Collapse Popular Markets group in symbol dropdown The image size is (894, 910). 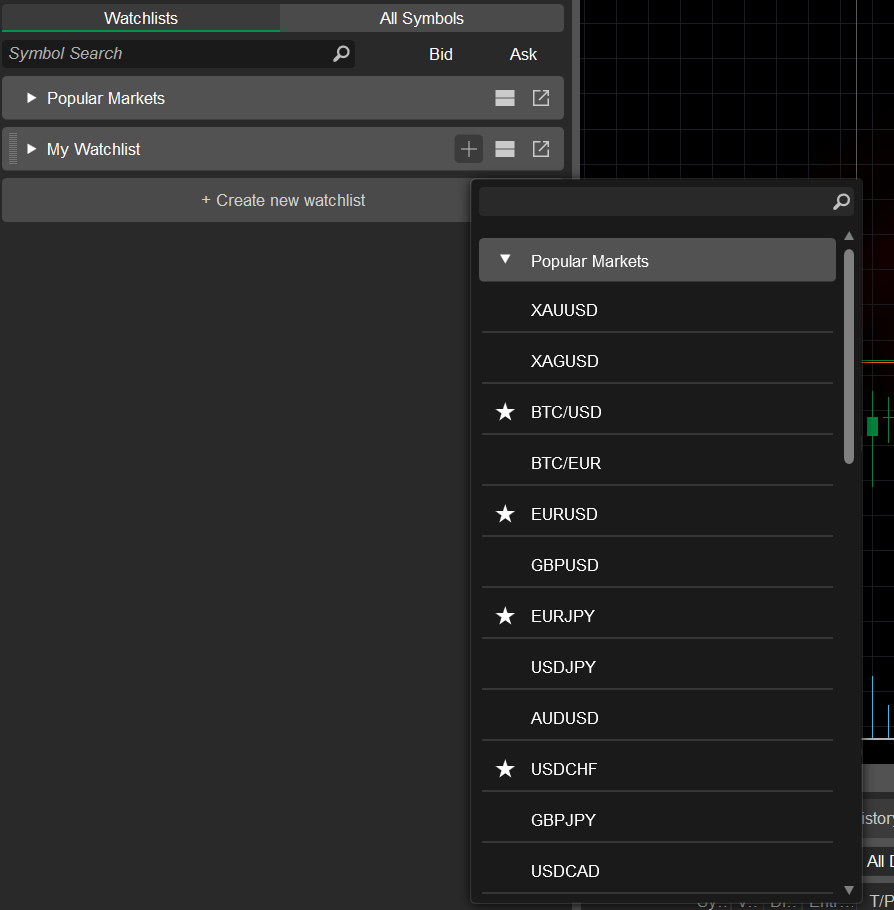[505, 260]
